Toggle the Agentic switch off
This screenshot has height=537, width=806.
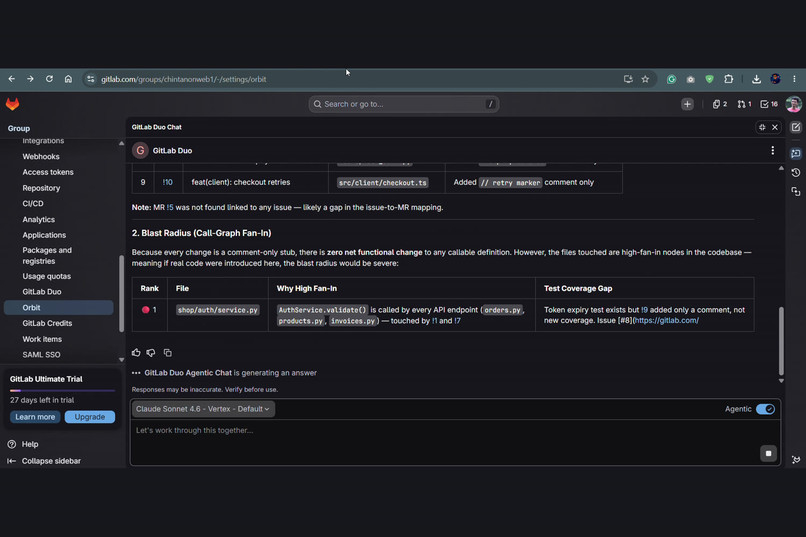coord(765,409)
